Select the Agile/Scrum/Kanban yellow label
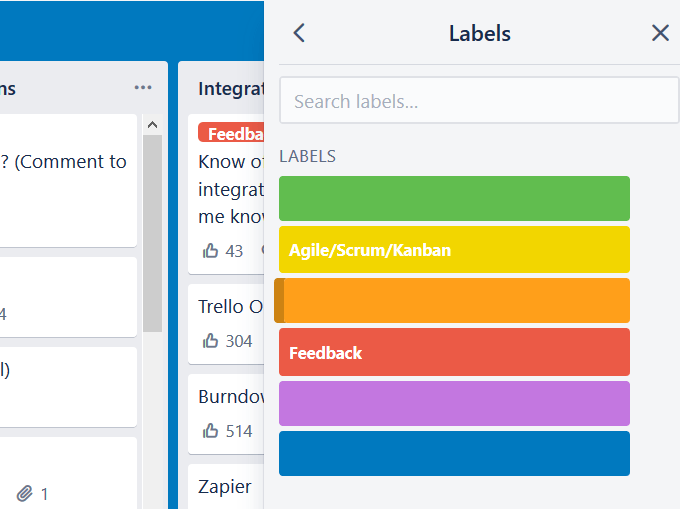The height and width of the screenshot is (509, 680). [454, 250]
